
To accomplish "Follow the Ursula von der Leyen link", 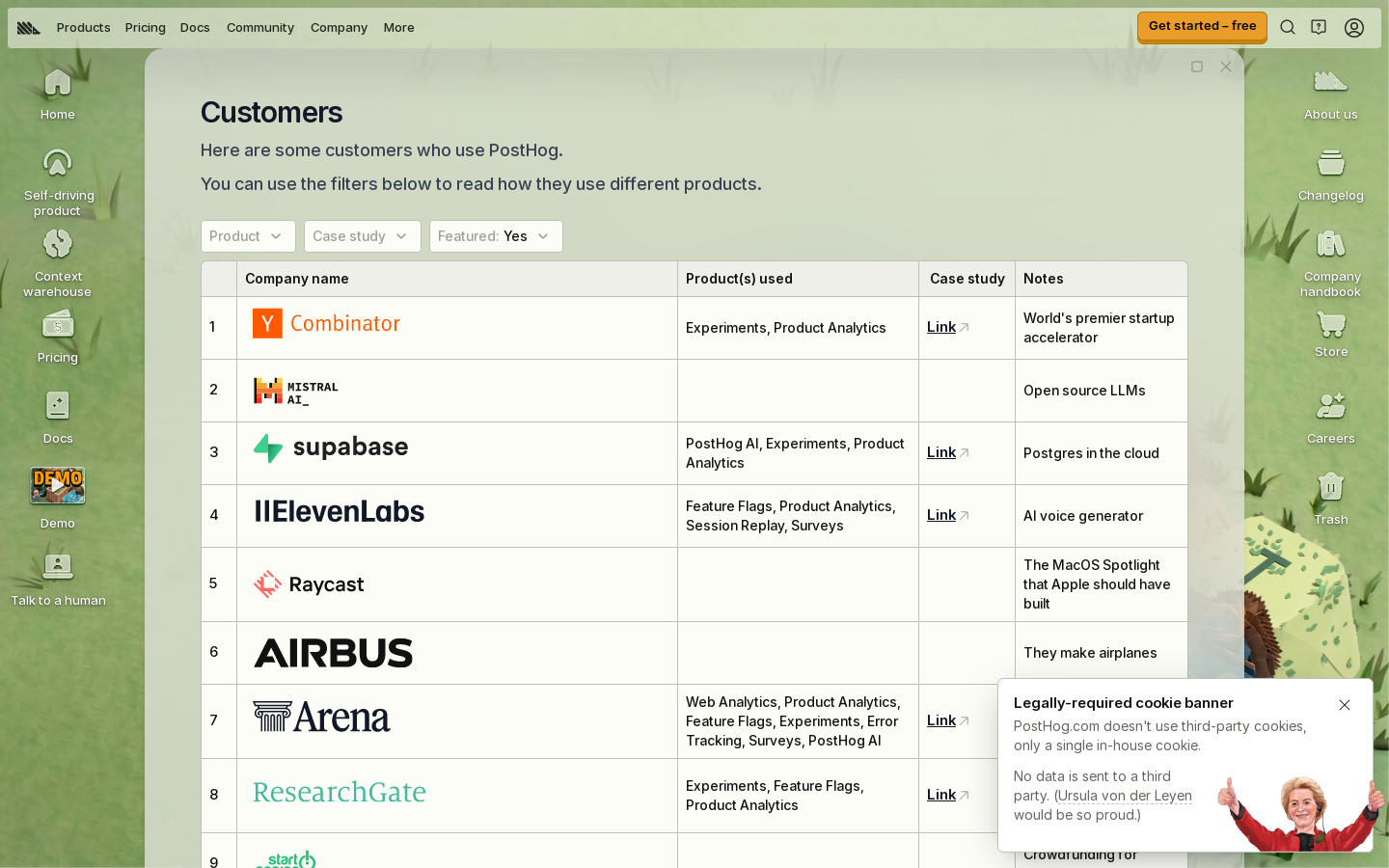I will (1125, 796).
